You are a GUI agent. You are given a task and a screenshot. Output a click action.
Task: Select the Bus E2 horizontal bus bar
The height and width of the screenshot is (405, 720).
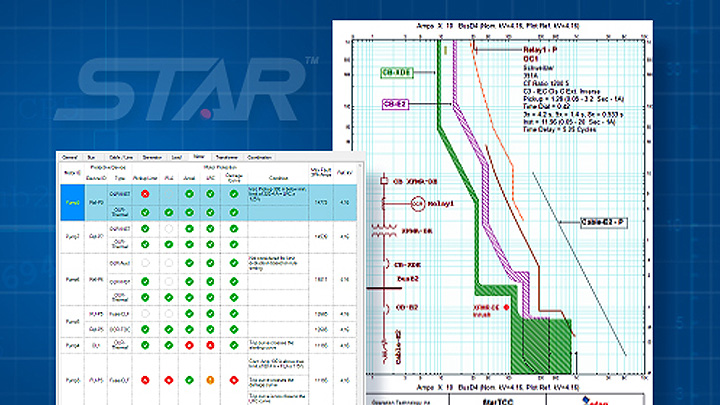coord(384,288)
